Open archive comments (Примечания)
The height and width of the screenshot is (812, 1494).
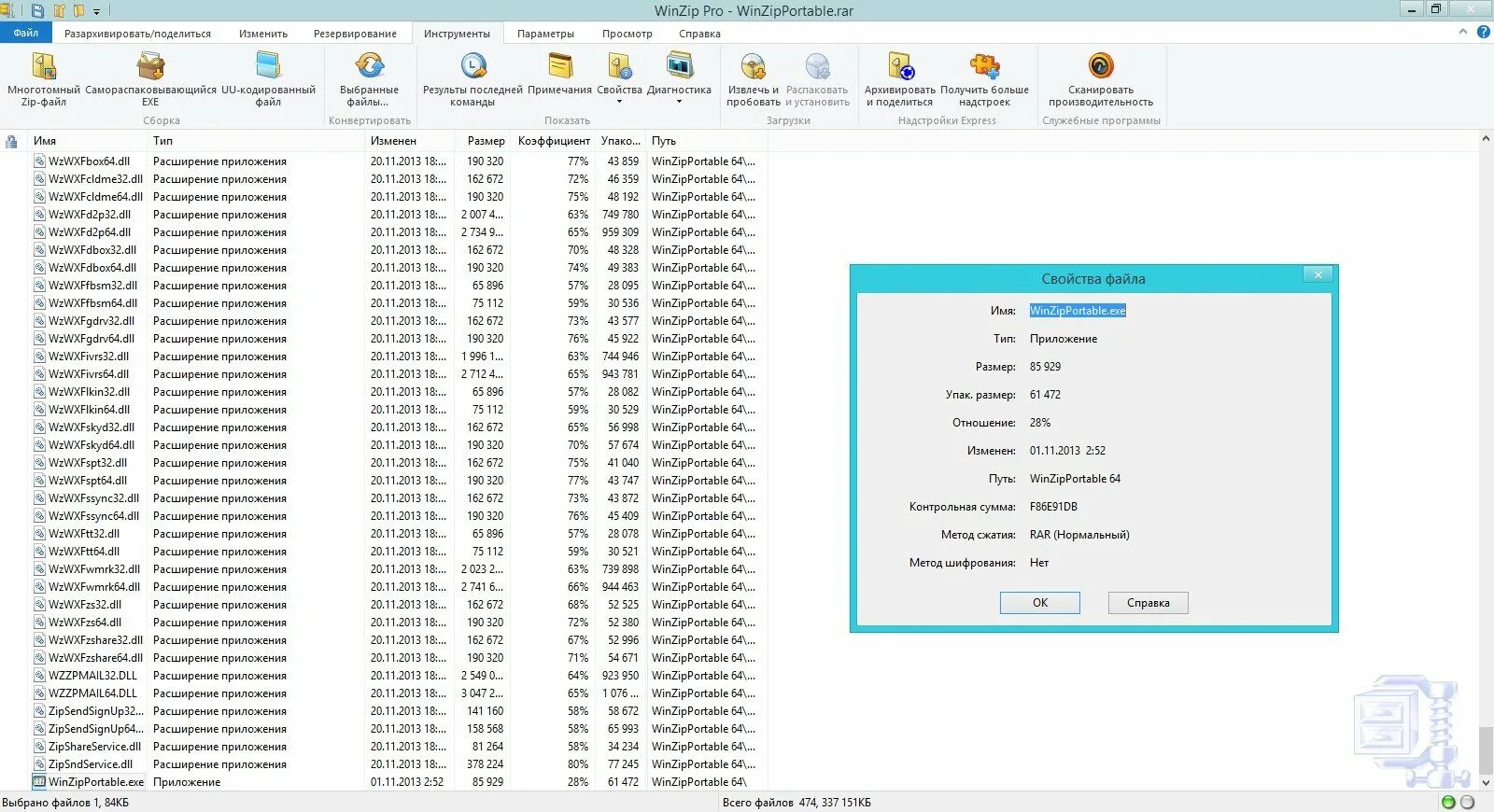click(x=559, y=75)
